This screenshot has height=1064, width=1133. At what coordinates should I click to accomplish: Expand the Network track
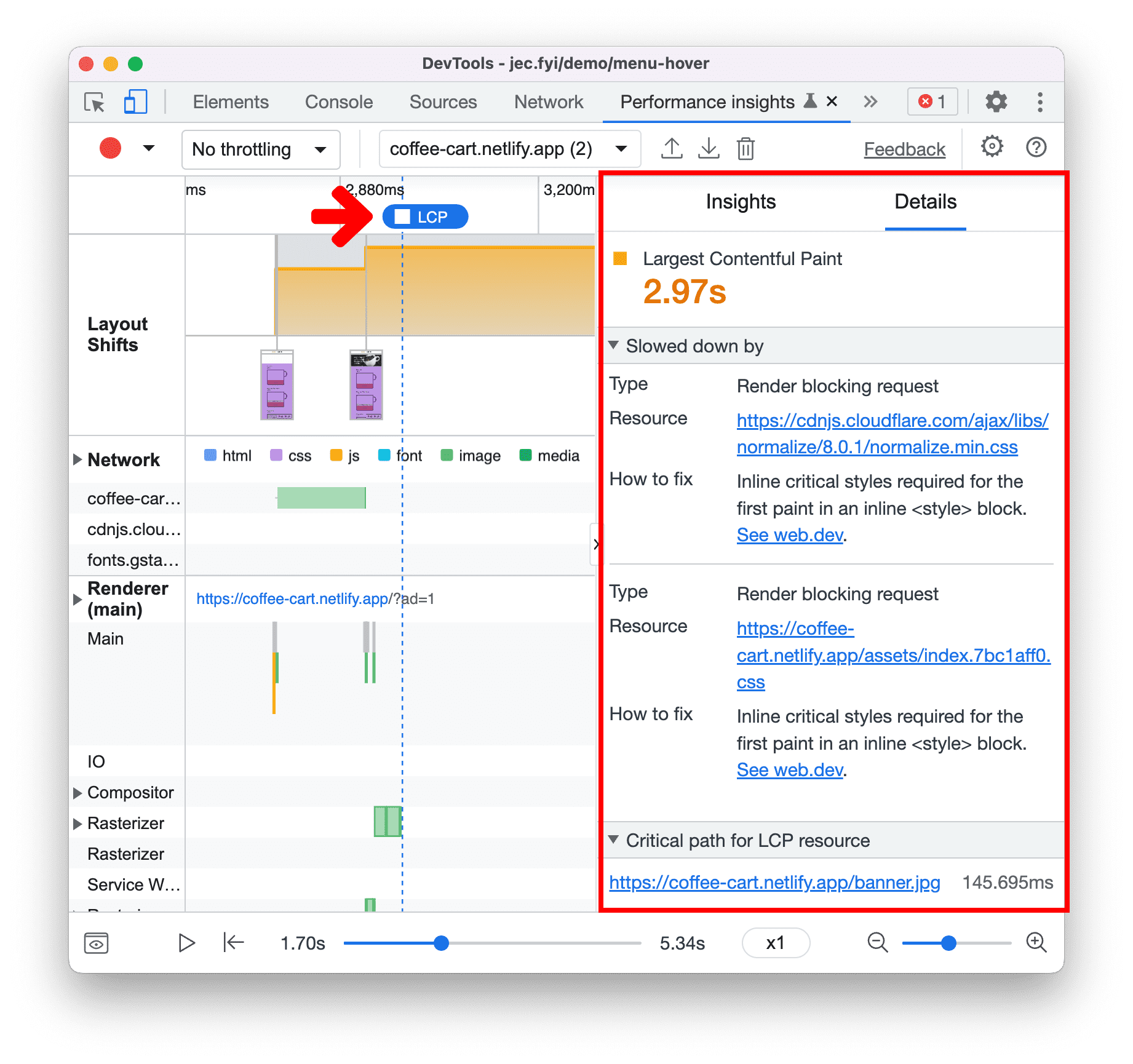tap(78, 459)
